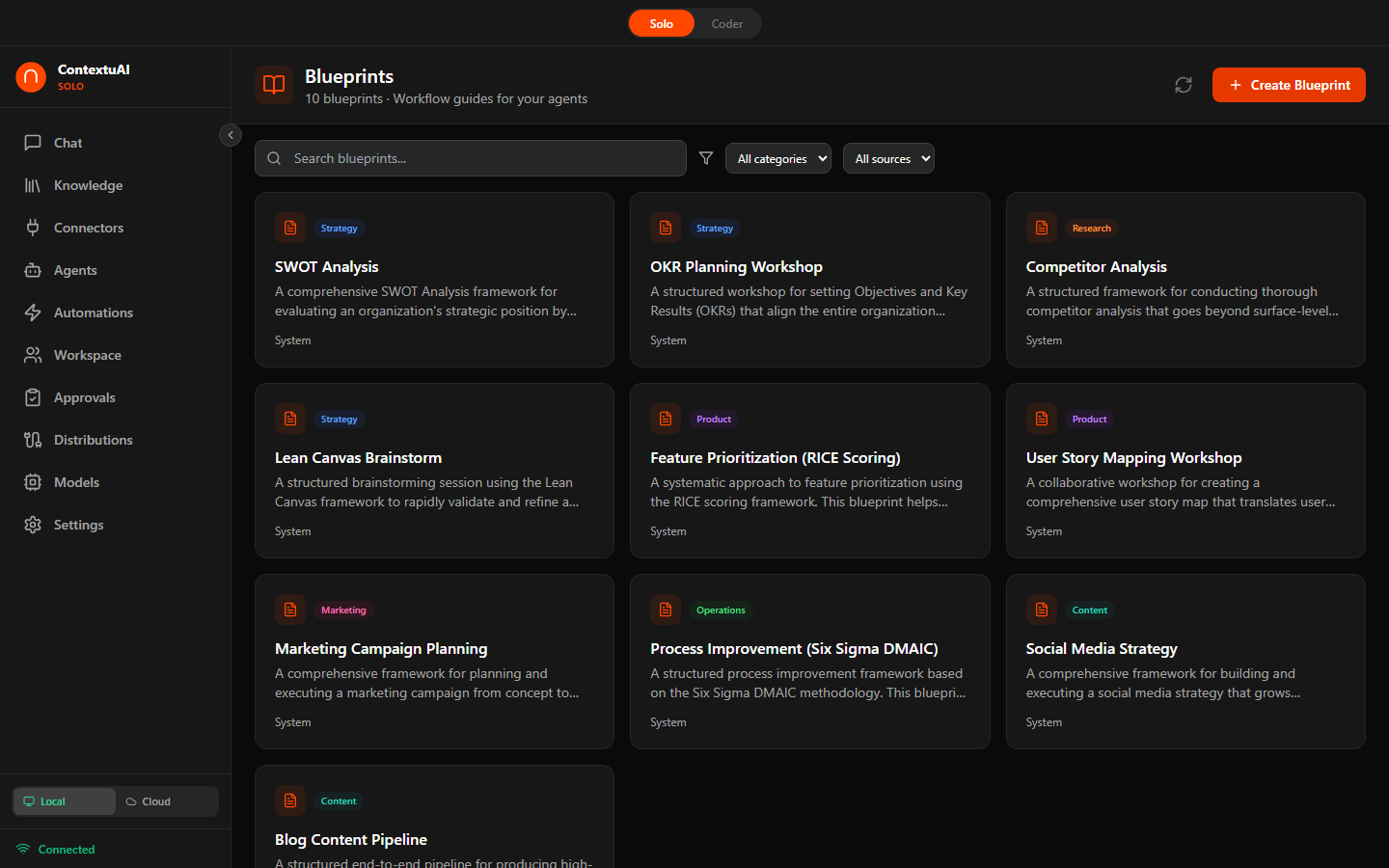Click the OKR Planning Workshop document icon
This screenshot has width=1389, height=868.
pyautogui.click(x=666, y=228)
